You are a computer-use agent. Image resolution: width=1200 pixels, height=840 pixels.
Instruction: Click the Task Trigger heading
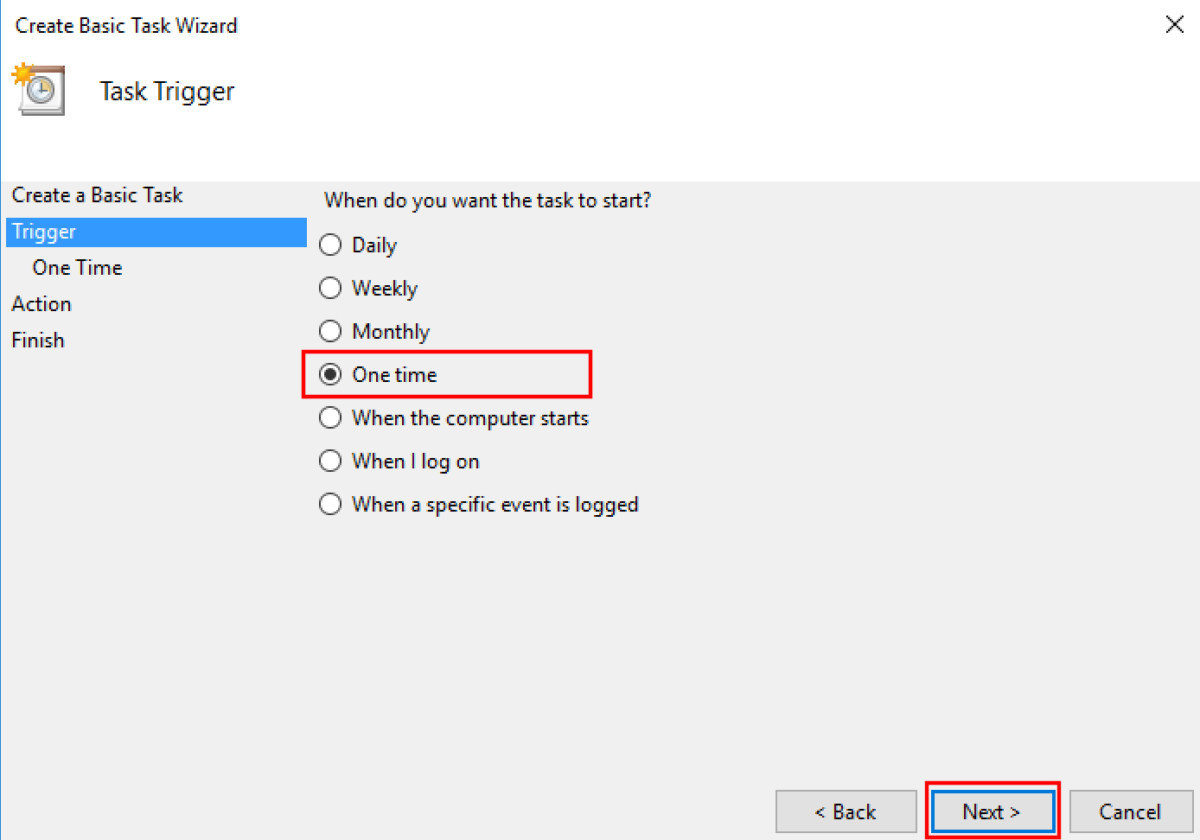tap(166, 90)
